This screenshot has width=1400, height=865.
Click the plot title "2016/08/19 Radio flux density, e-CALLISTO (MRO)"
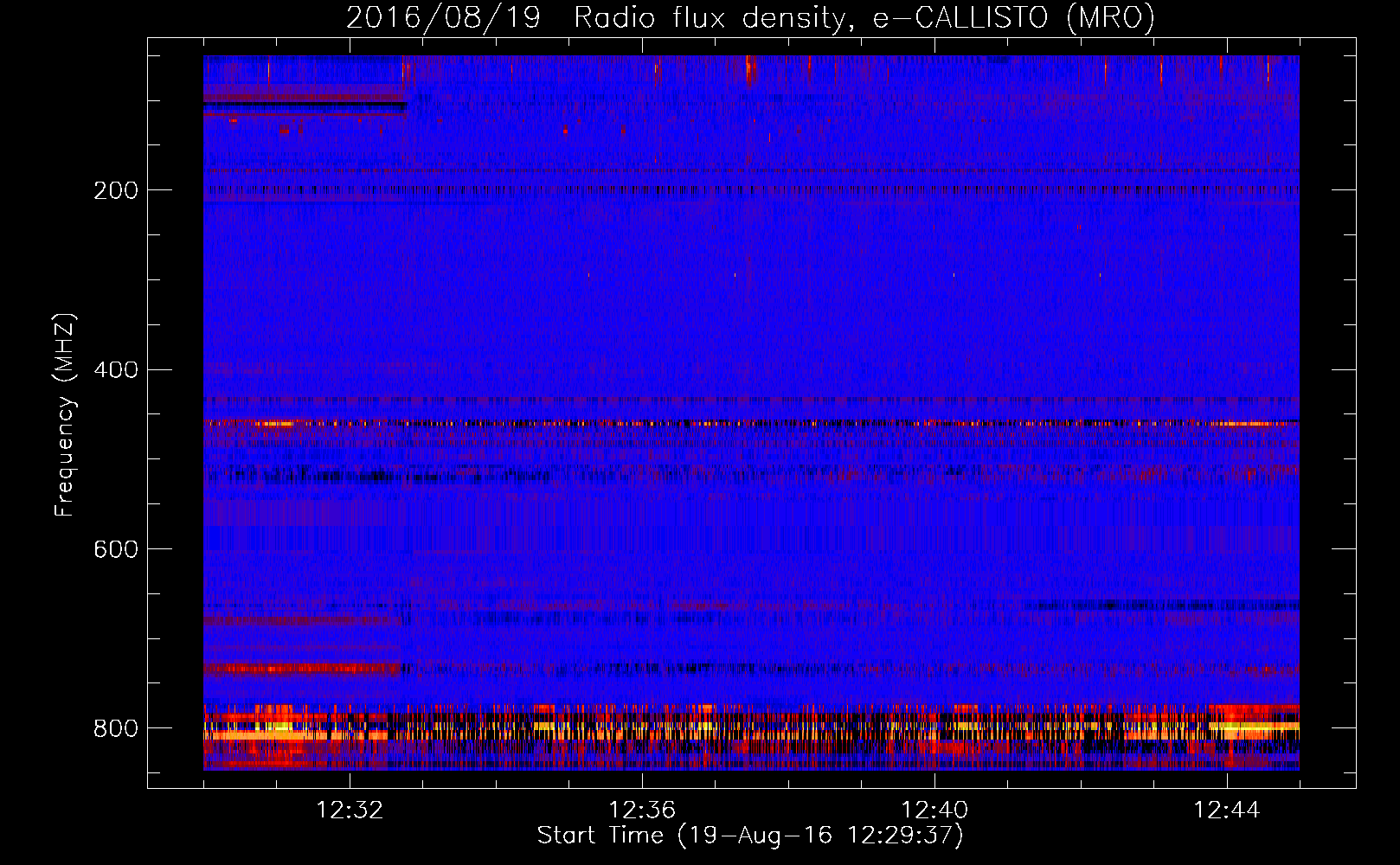tap(750, 18)
